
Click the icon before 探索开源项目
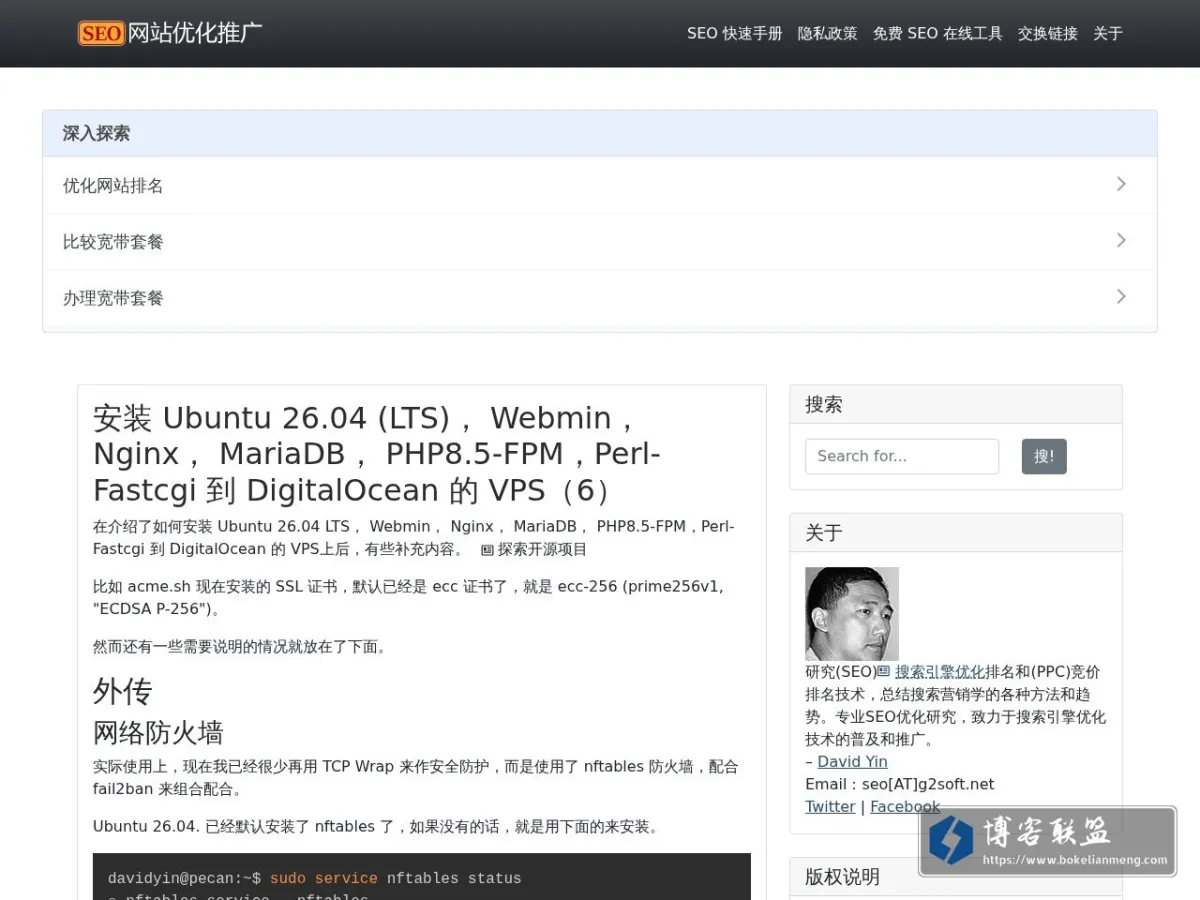(x=487, y=550)
